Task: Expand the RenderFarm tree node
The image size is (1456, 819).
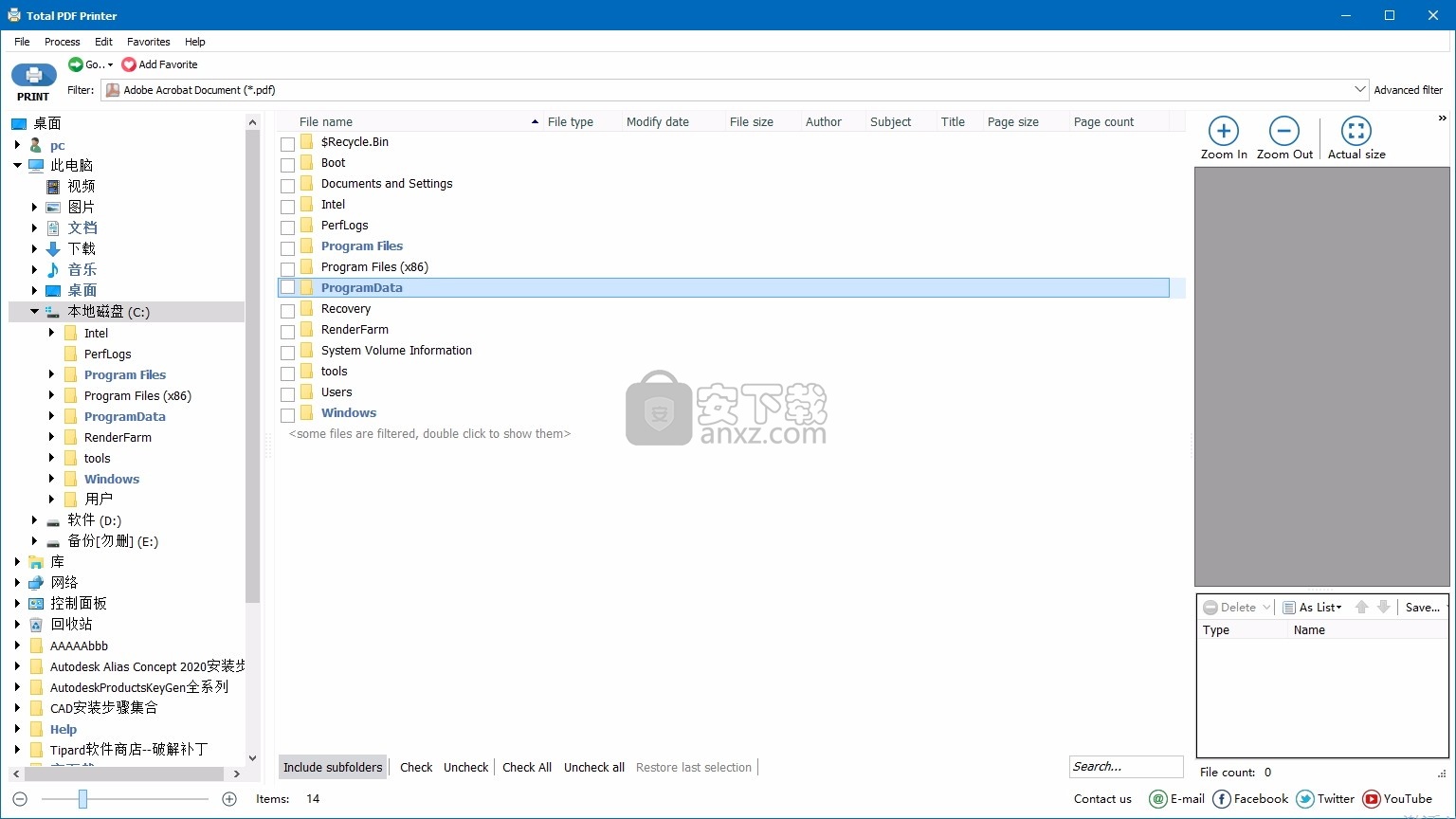Action: [x=51, y=437]
